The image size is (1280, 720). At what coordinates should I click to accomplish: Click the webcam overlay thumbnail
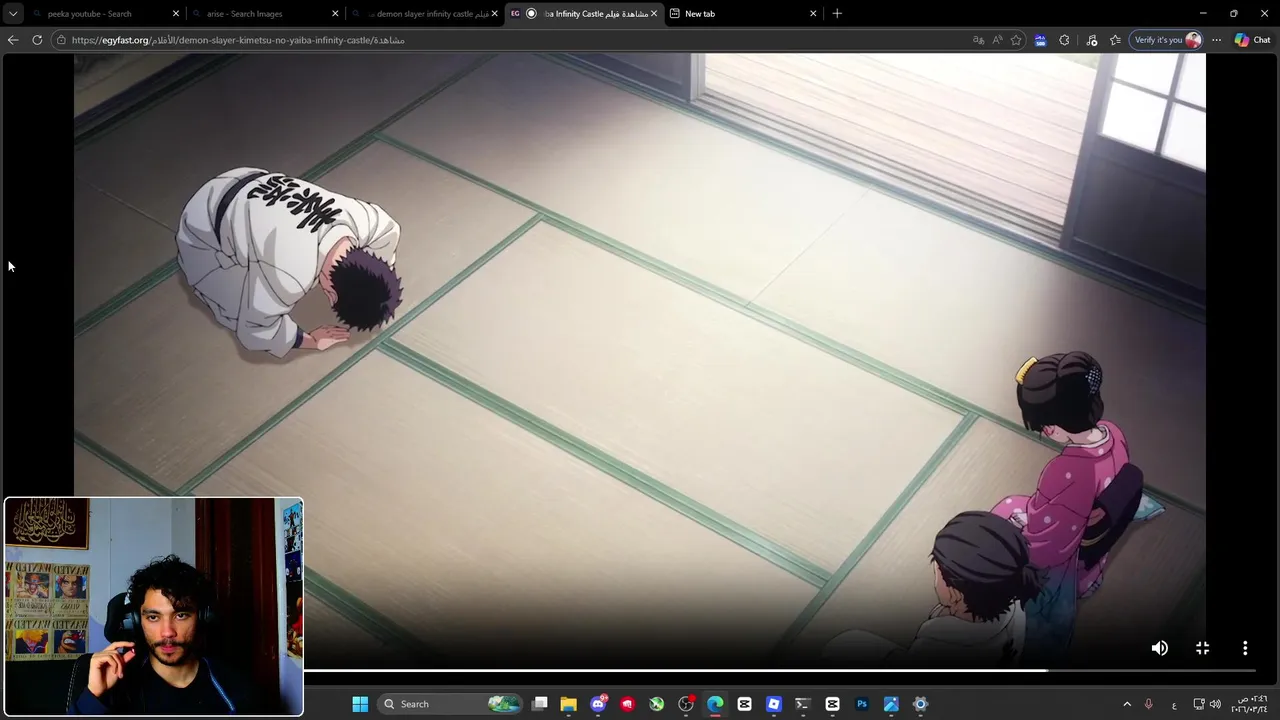click(x=153, y=606)
